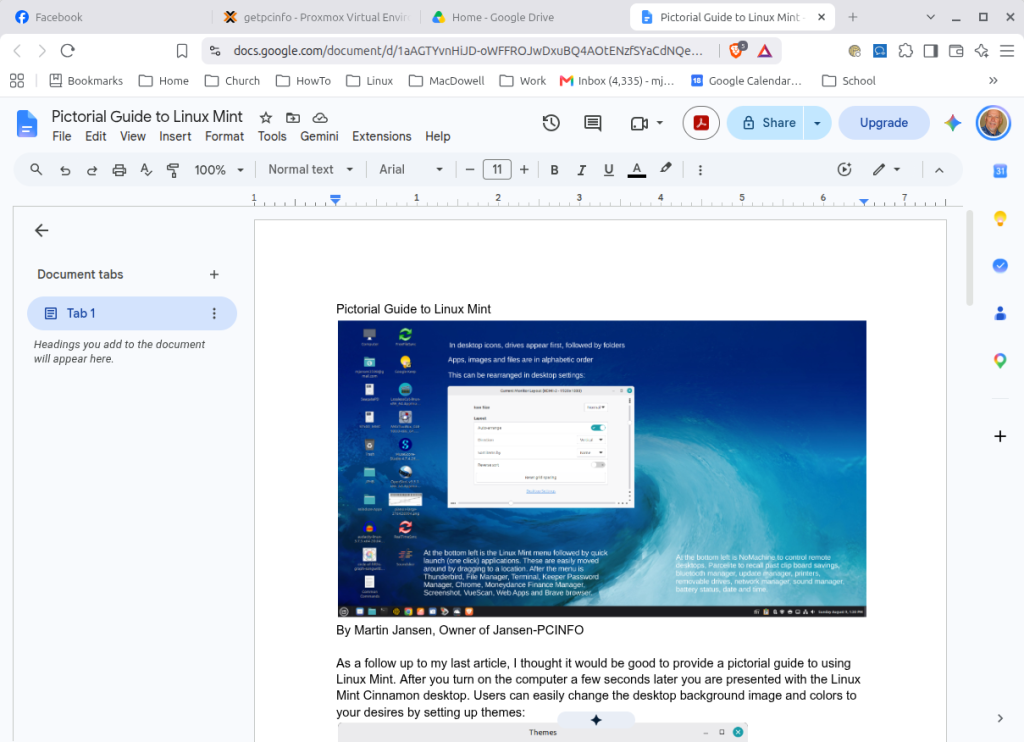The height and width of the screenshot is (742, 1024).
Task: Open the text color picker
Action: point(637,170)
